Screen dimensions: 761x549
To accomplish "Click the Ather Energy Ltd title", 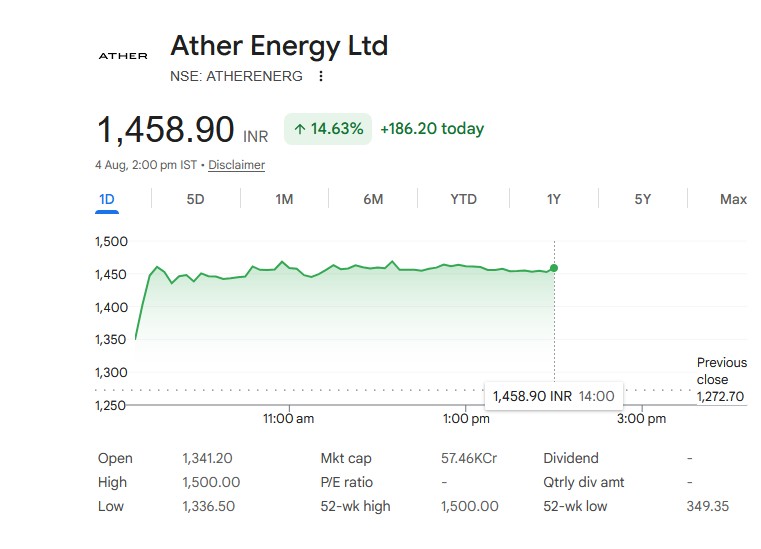I will tap(279, 46).
